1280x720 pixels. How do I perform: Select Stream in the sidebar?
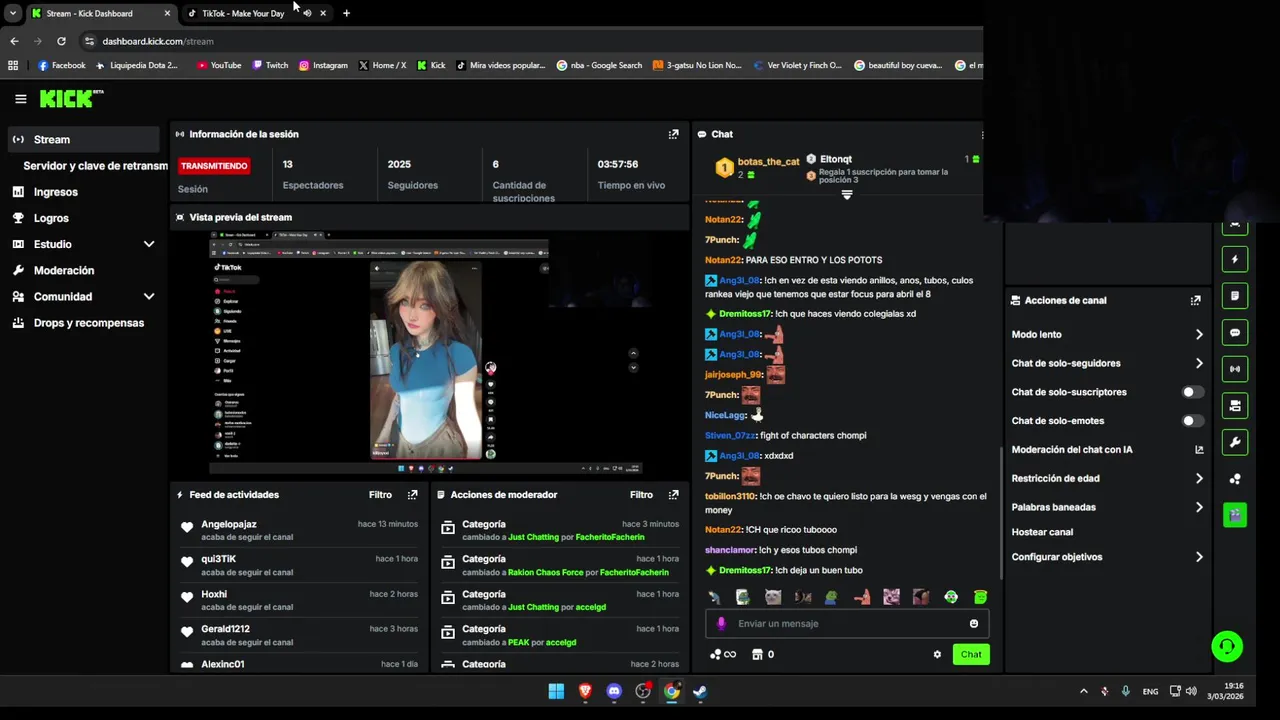click(x=83, y=140)
